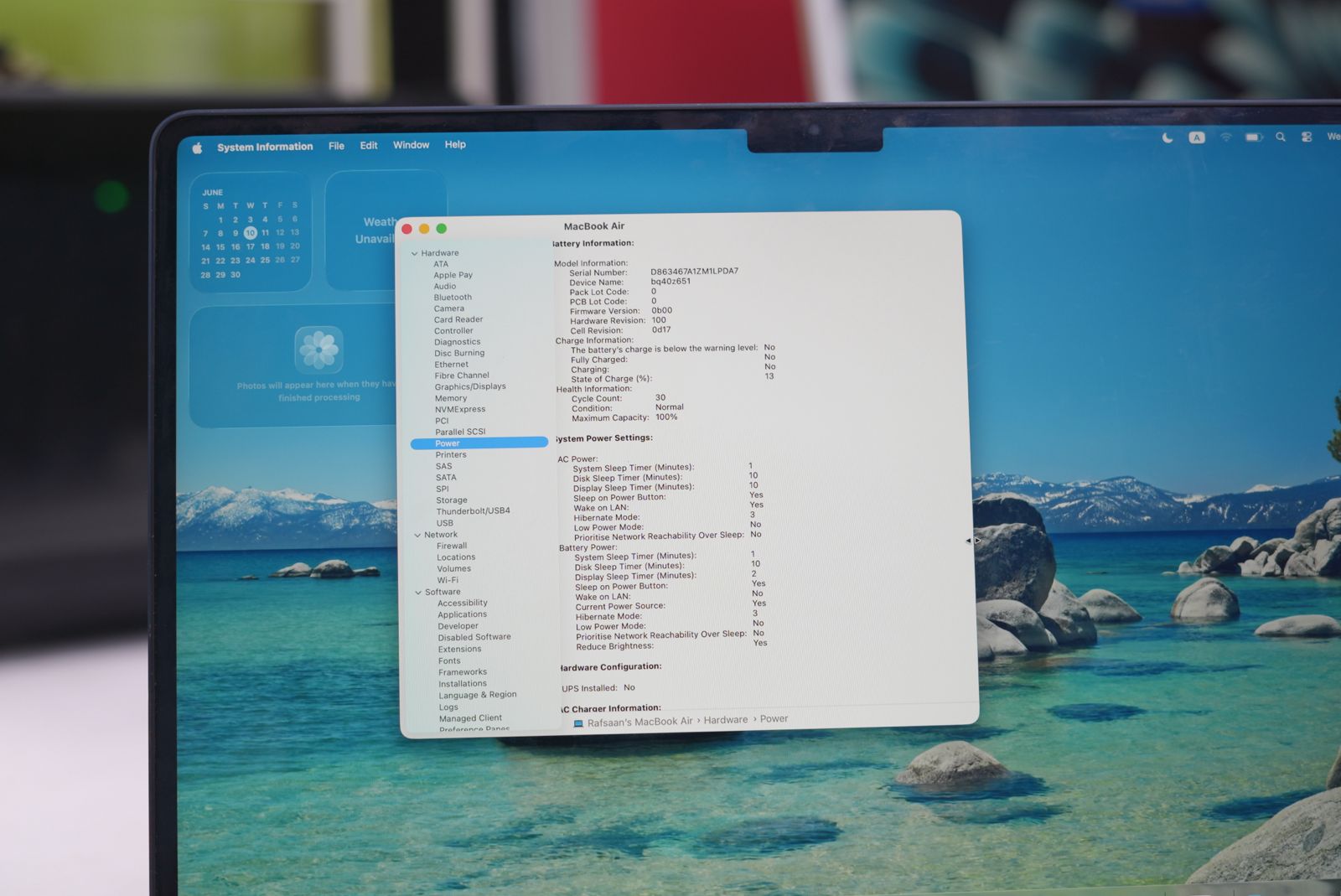Image resolution: width=1341 pixels, height=896 pixels.
Task: Select Ethernet in sidebar
Action: point(451,364)
